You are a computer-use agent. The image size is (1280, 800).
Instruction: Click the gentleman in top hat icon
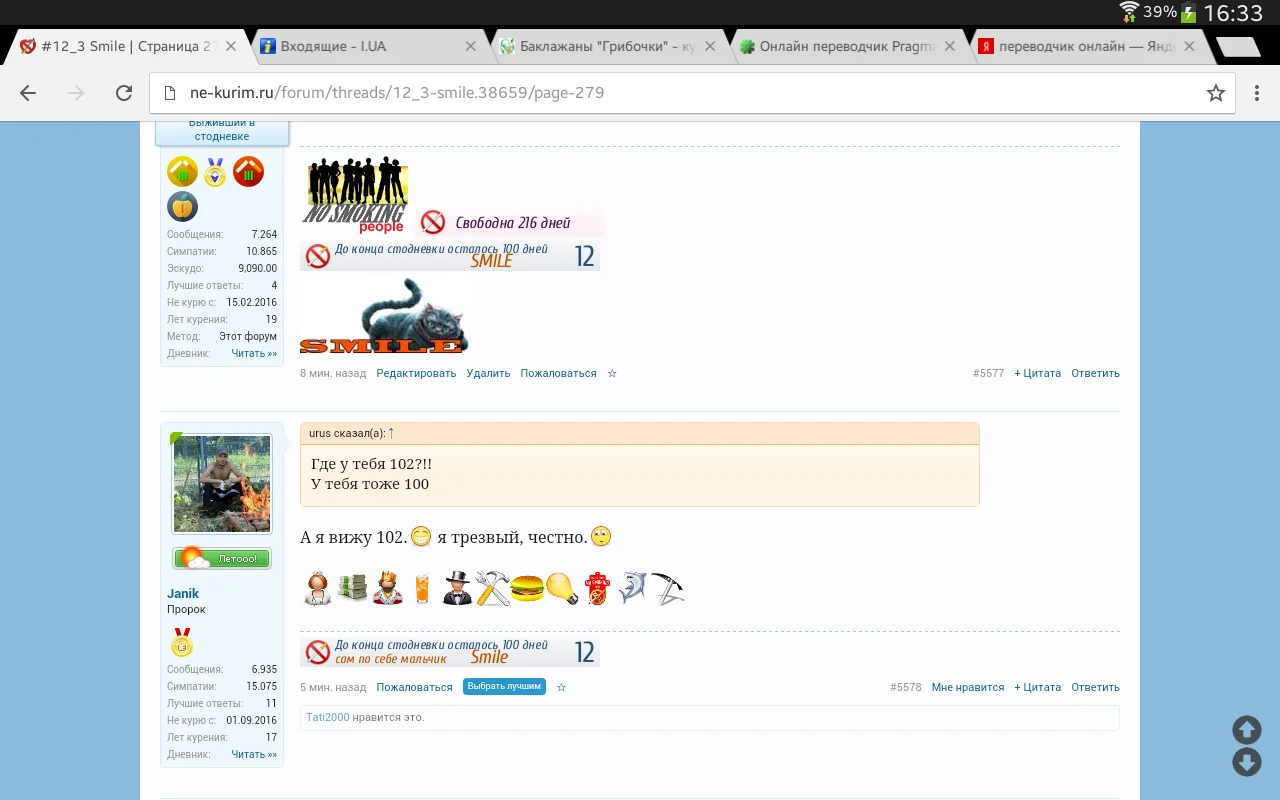(457, 588)
